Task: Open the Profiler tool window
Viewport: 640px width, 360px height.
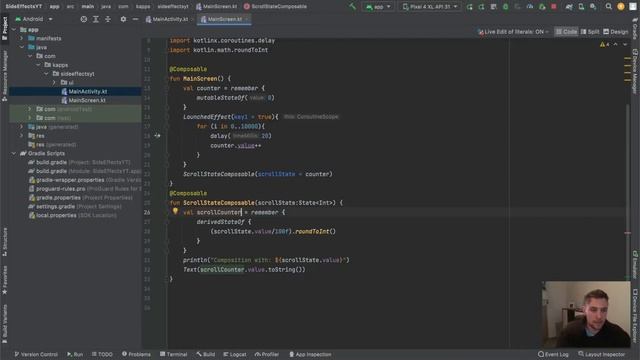Action: [x=267, y=354]
